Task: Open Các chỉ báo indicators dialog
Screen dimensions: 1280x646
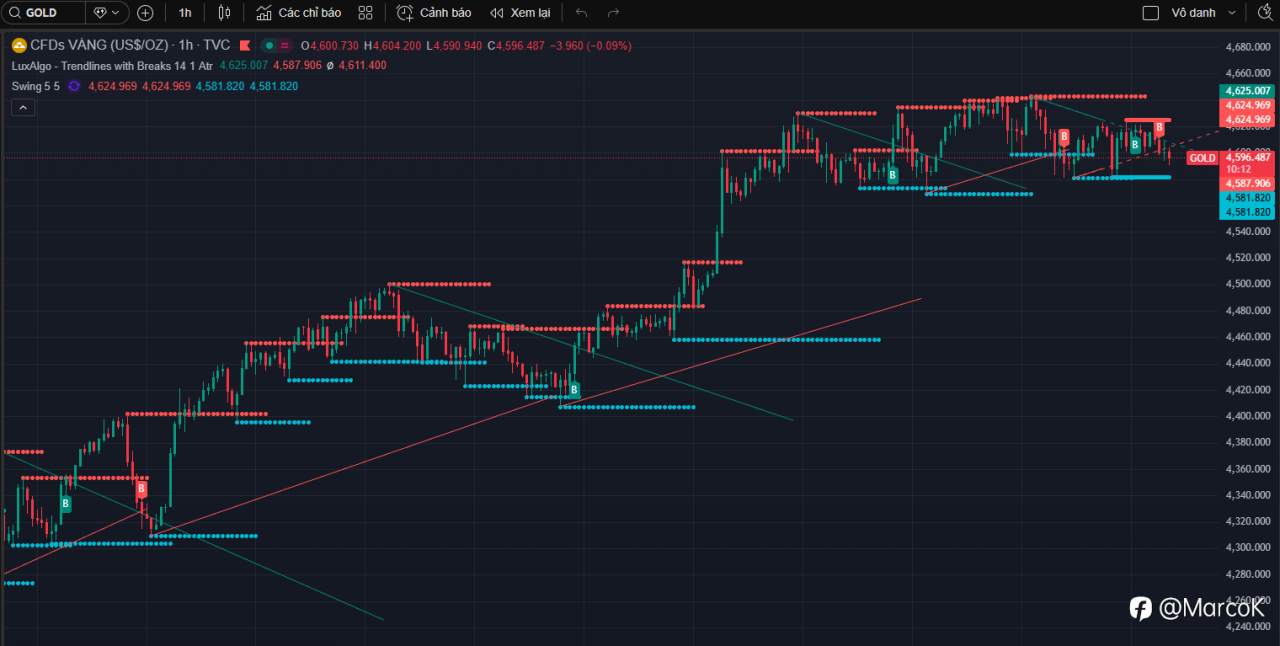Action: coord(298,13)
